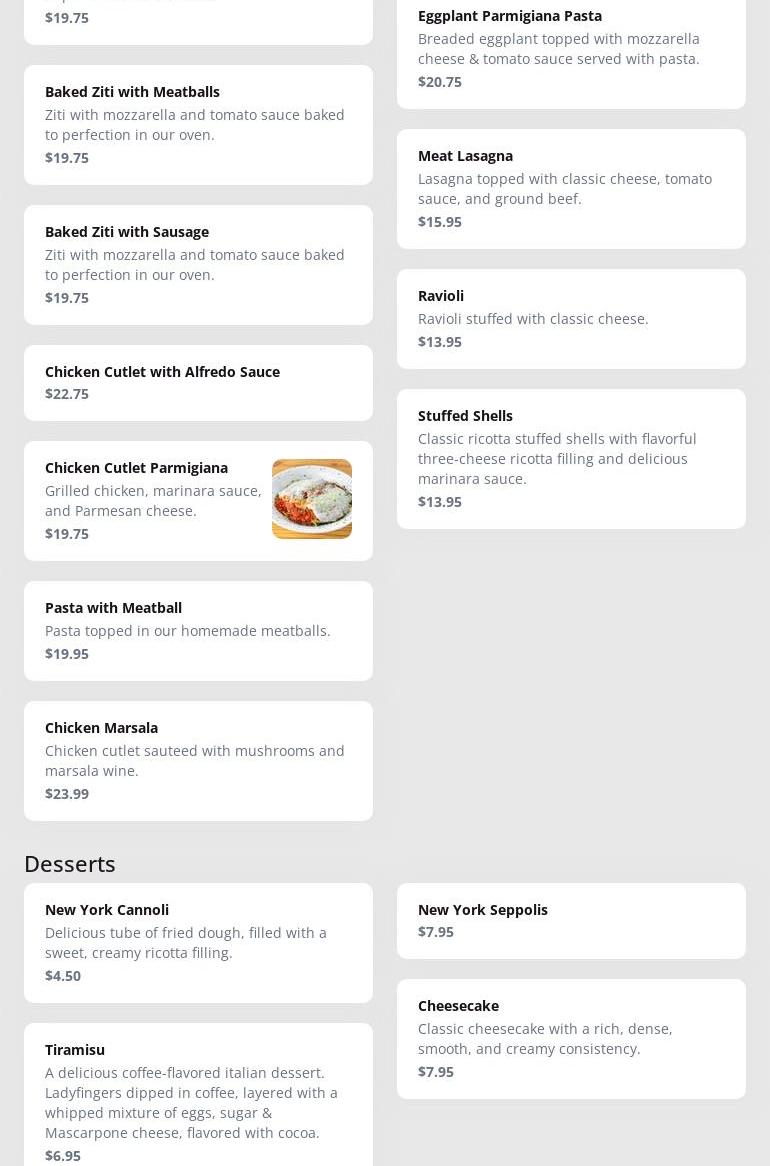Select Baked Ziti with Meatballs item
Image resolution: width=770 pixels, height=1166 pixels.
click(x=199, y=125)
